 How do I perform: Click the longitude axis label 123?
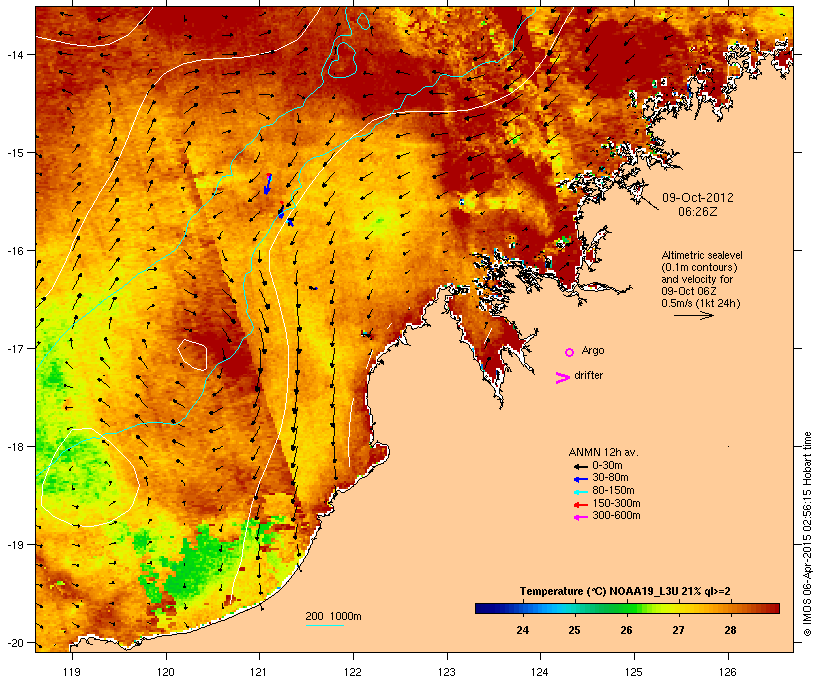coord(447,672)
